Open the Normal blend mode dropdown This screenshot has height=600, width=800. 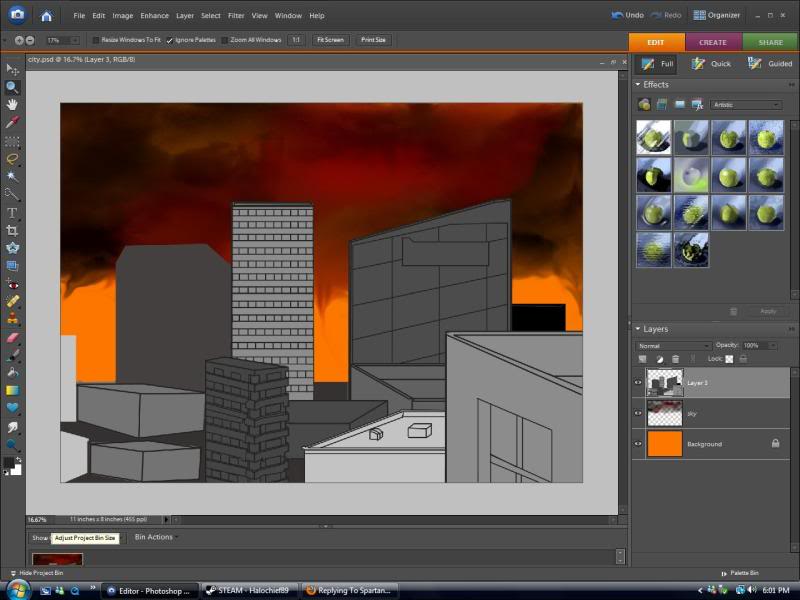click(x=673, y=346)
